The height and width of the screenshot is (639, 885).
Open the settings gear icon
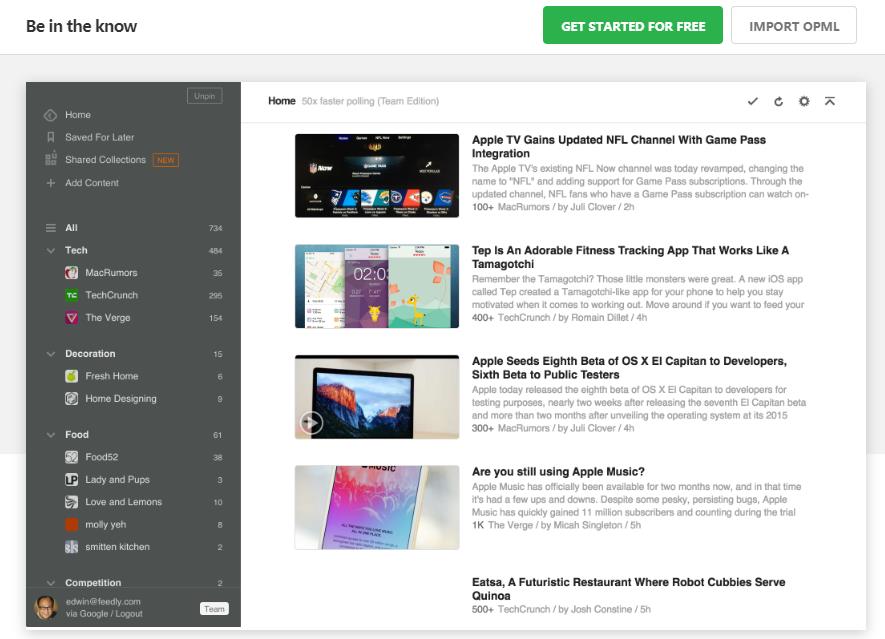[804, 101]
